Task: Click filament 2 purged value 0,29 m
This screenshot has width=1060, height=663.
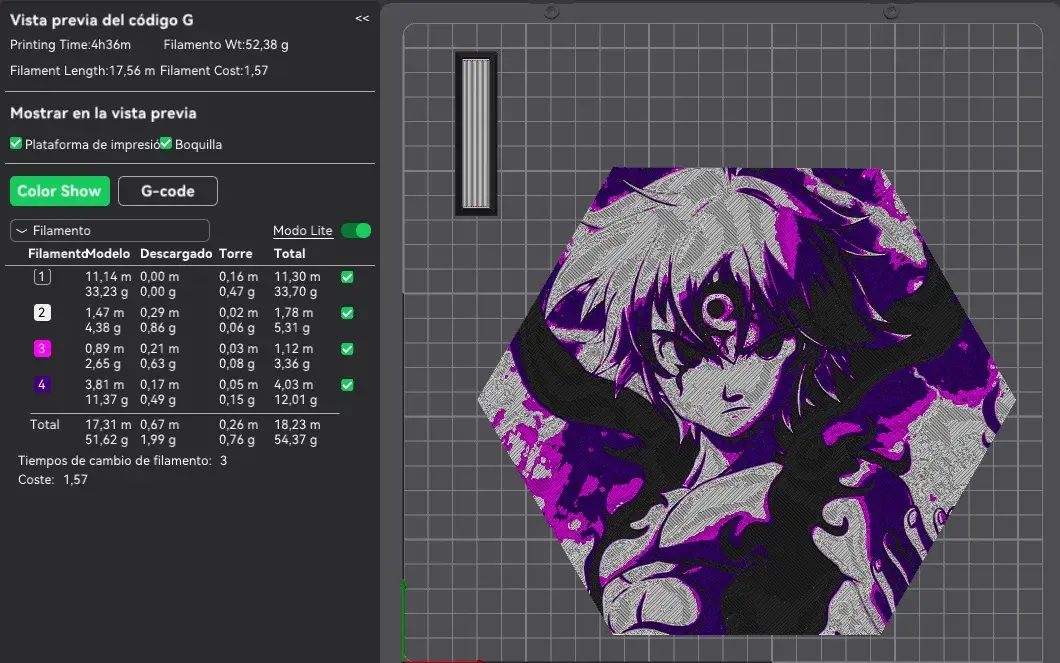Action: (160, 312)
